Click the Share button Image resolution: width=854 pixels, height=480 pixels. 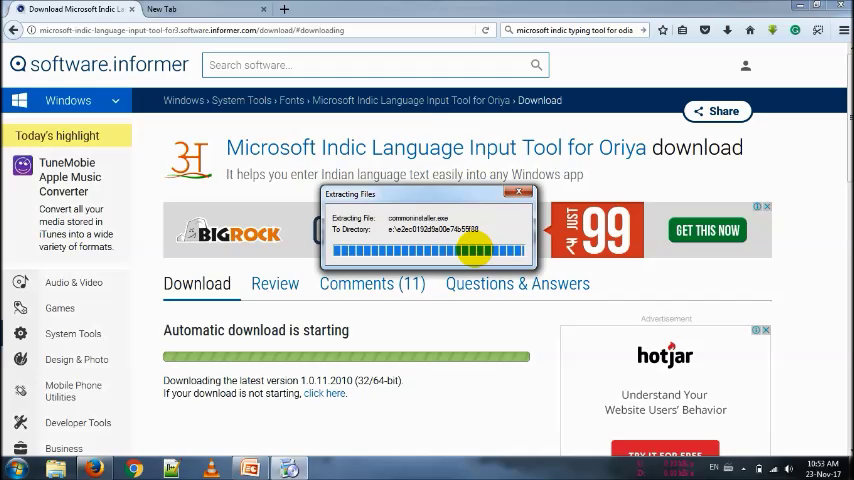click(x=717, y=111)
